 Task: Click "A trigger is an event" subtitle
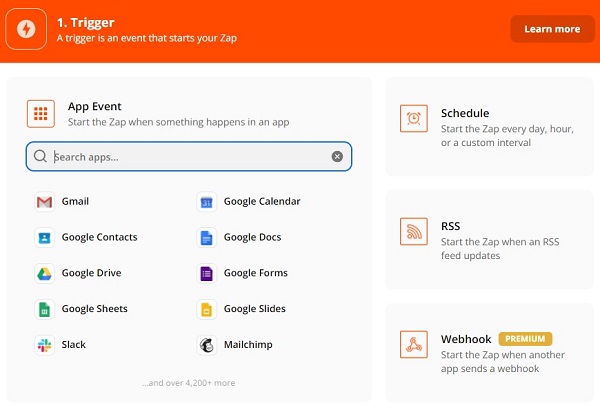(x=147, y=38)
